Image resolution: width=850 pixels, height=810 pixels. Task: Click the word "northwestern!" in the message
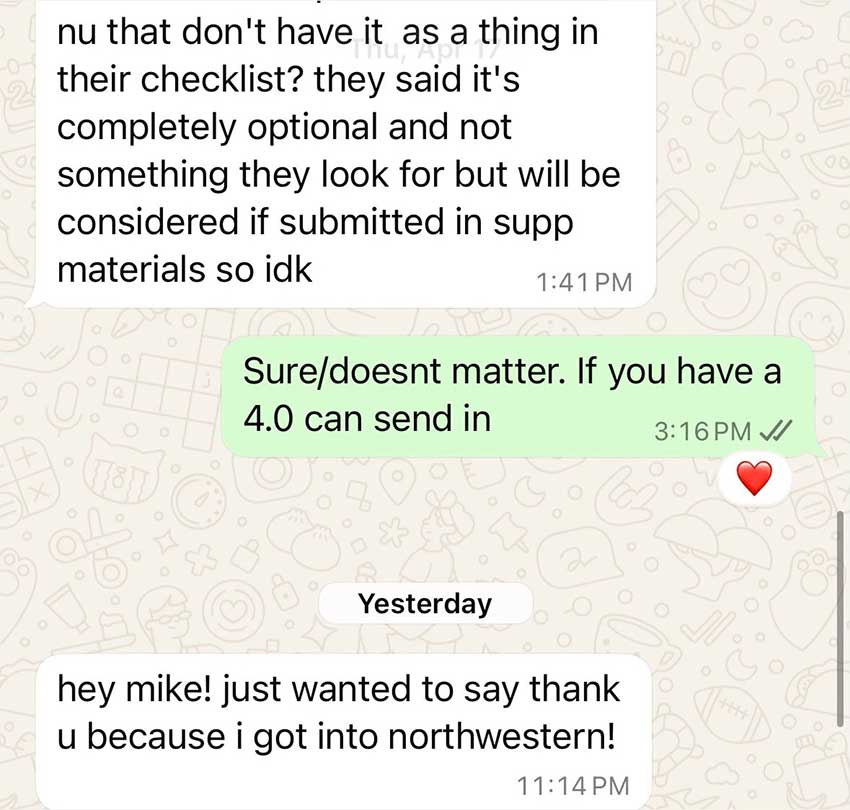(x=502, y=737)
